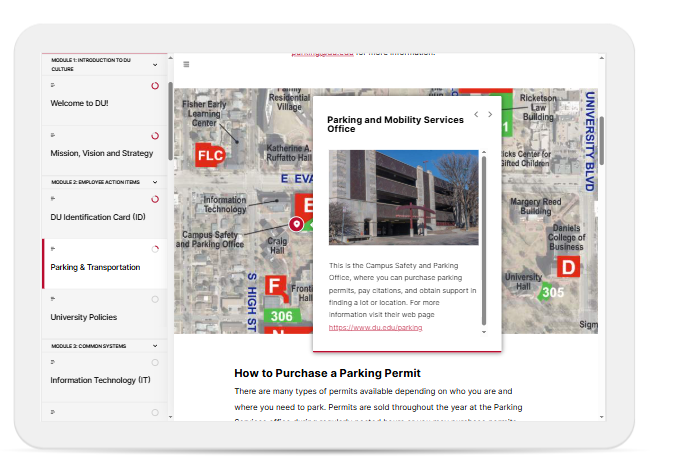
Task: Click the popup scroll down arrow
Action: pos(484,332)
